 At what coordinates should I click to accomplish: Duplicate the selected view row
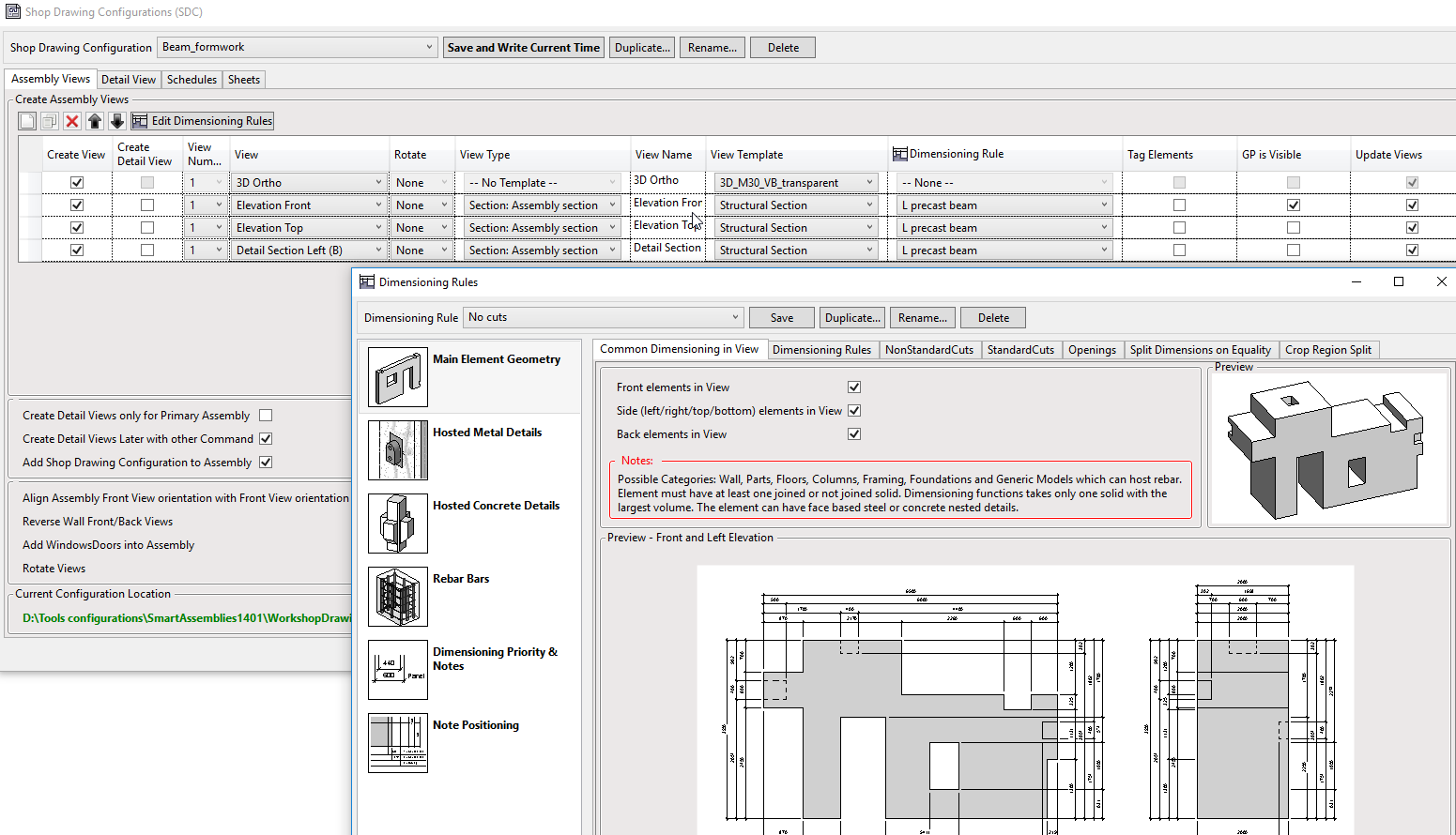(49, 120)
